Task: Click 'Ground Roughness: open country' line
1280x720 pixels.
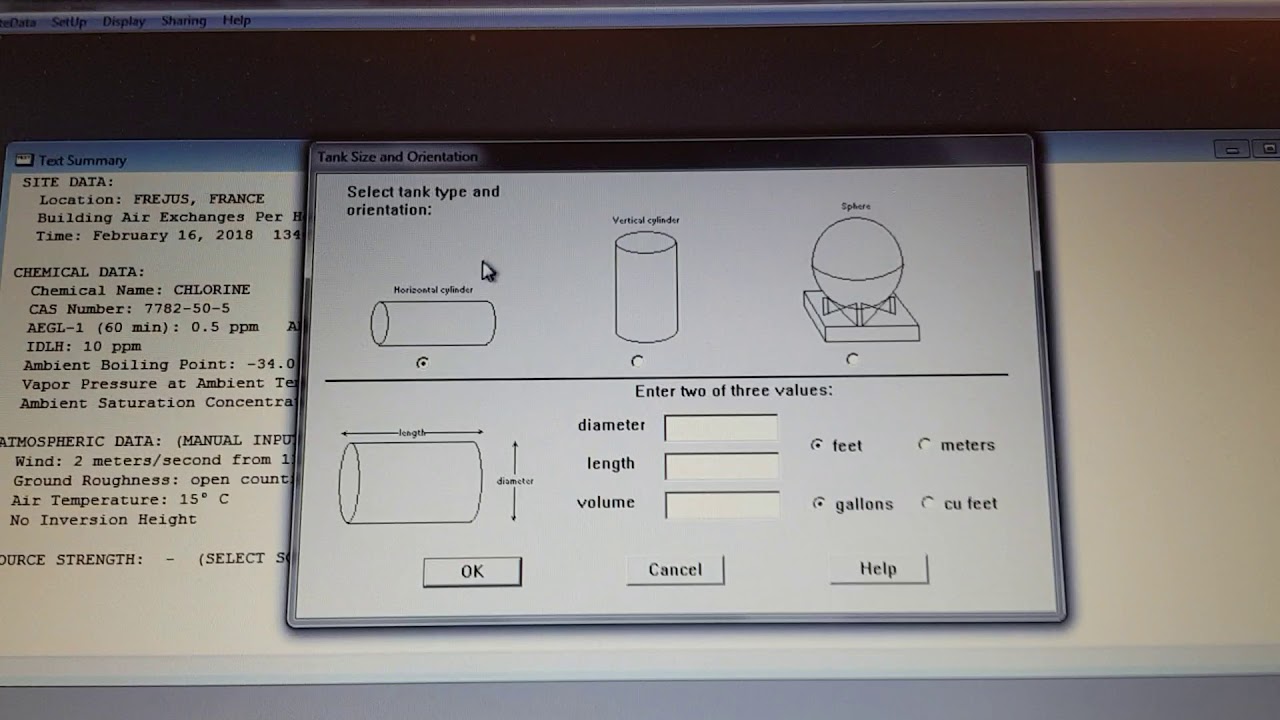Action: click(151, 479)
